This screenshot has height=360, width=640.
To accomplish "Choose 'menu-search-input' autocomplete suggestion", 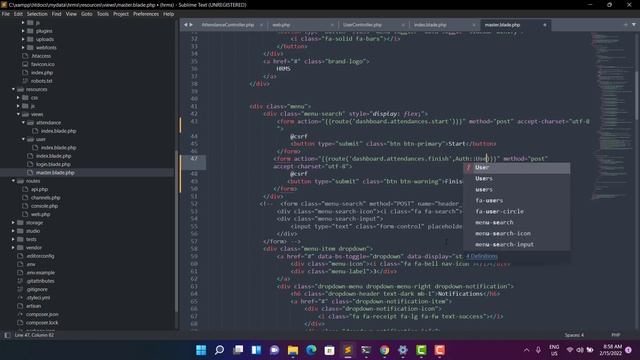I will coord(516,244).
